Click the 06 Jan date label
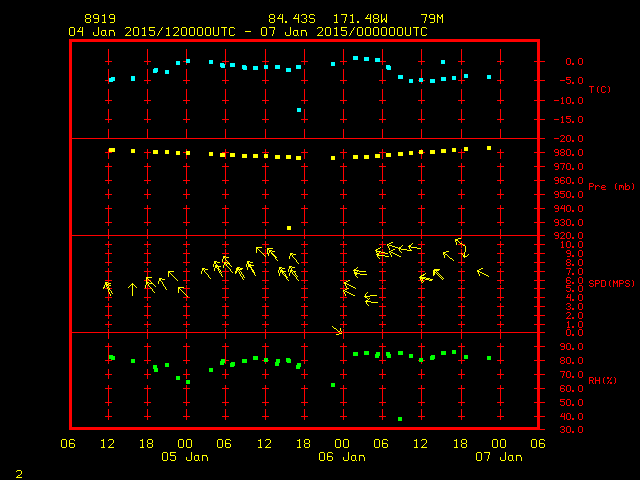Viewport: 640px width, 480px height. (341, 457)
